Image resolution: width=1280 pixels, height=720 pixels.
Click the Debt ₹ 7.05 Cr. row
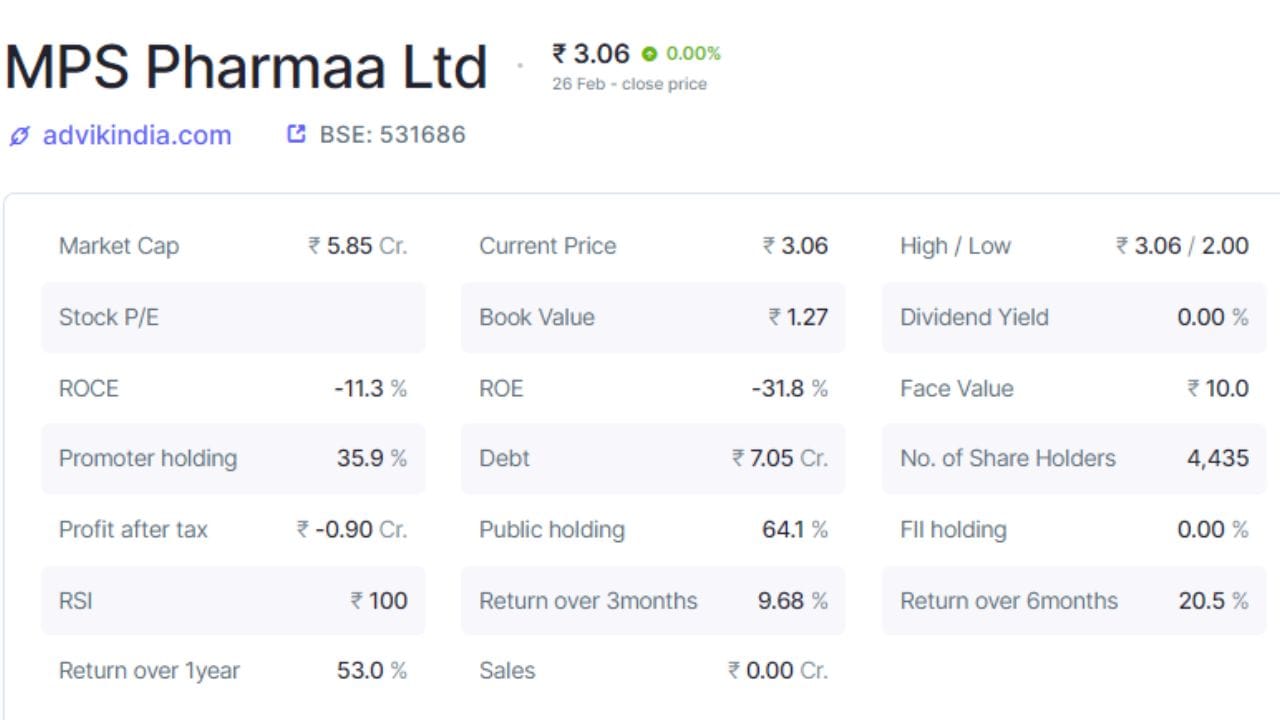652,459
